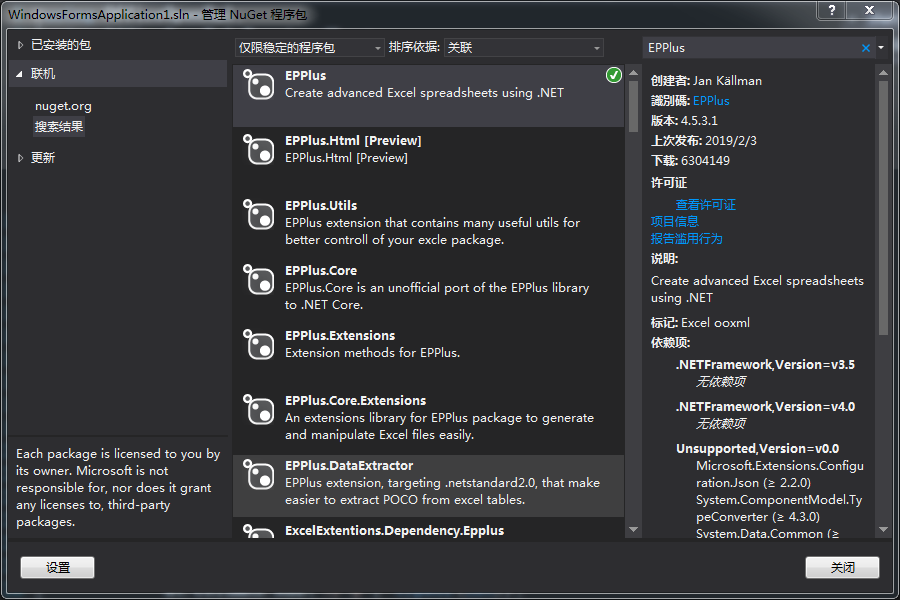Click the EPPlus.Core package icon

coord(259,280)
